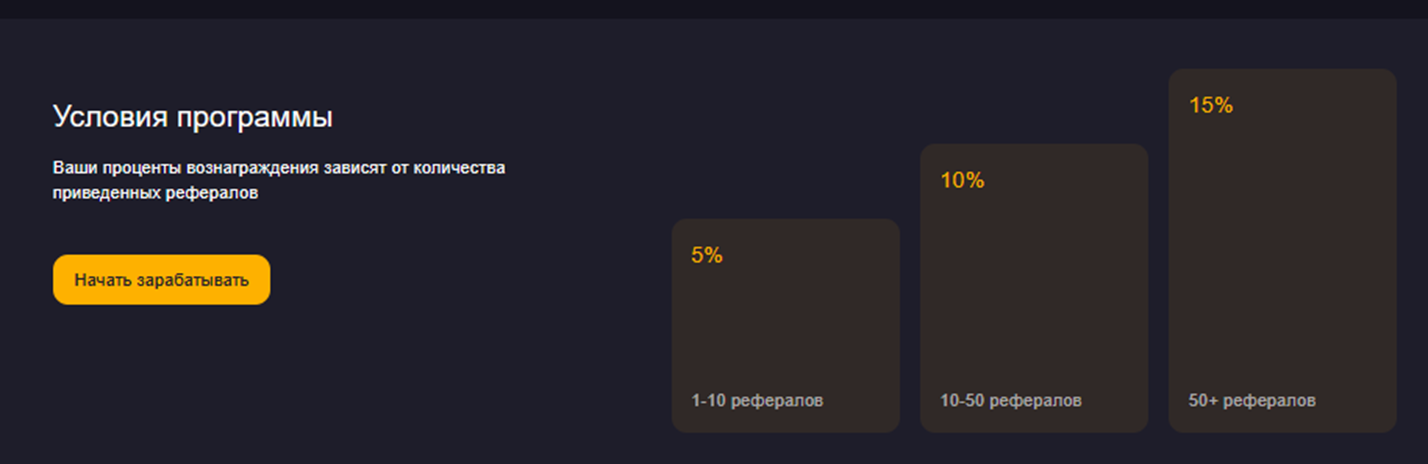
Task: Click the "50+ рефералов" tier label
Action: (1252, 400)
